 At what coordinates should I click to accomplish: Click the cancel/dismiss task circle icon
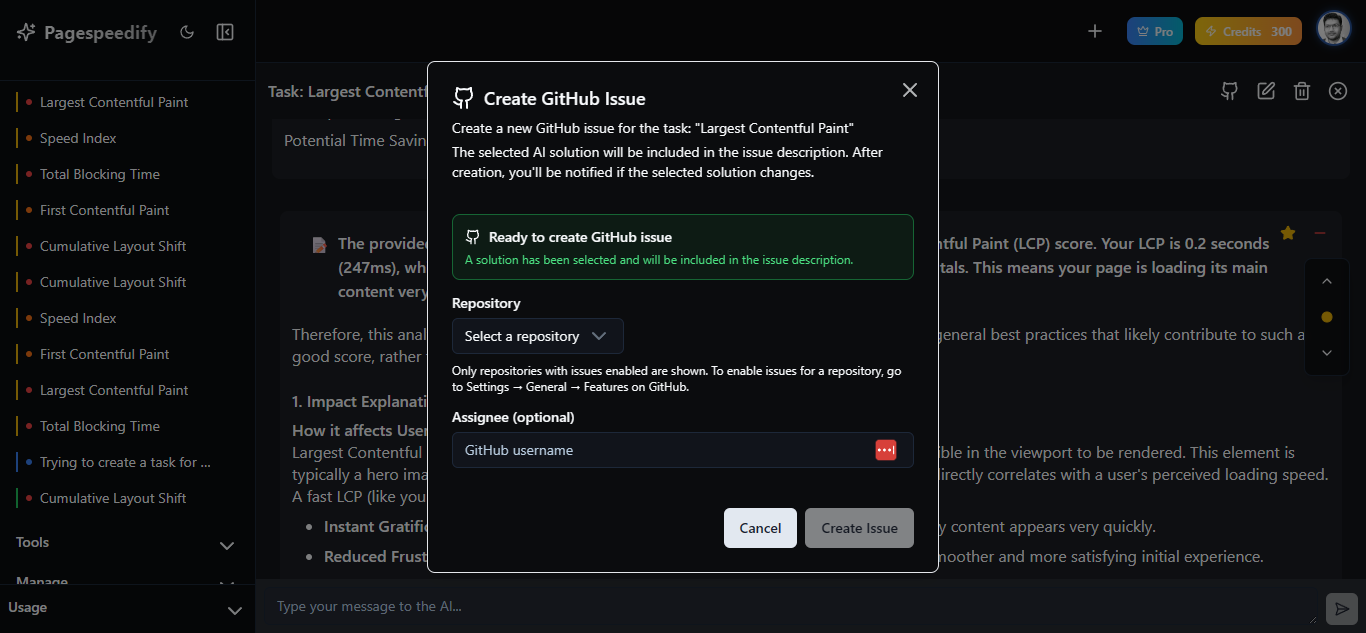(1337, 91)
